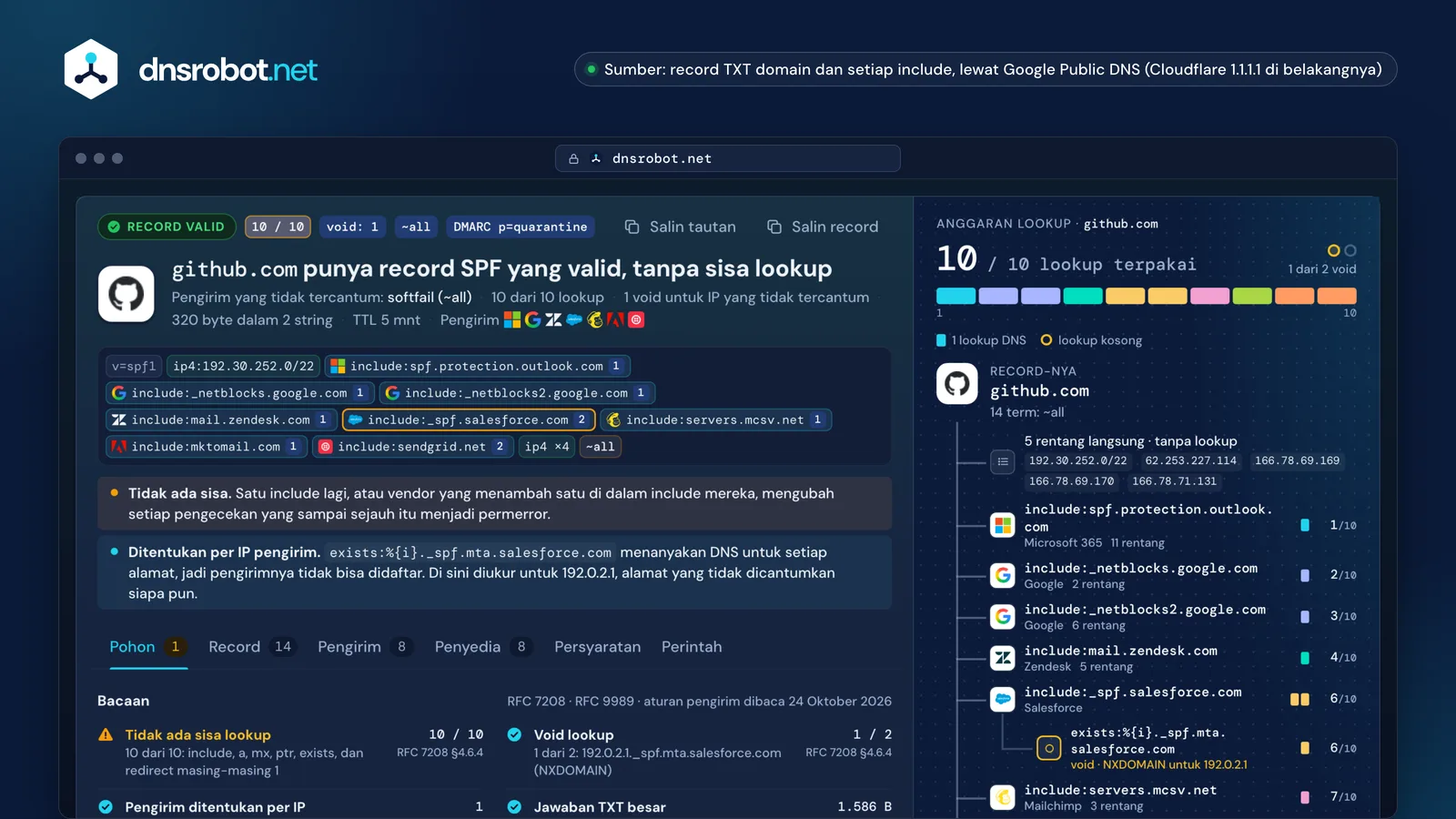Screen dimensions: 1456x819
Task: Open the Perintah tab
Action: [692, 647]
